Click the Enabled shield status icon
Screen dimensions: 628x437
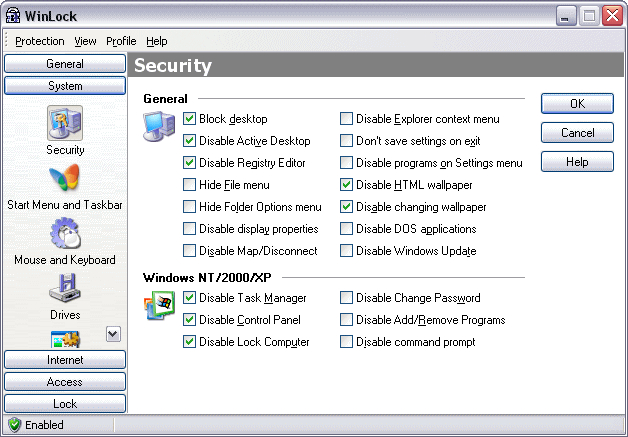[x=14, y=425]
